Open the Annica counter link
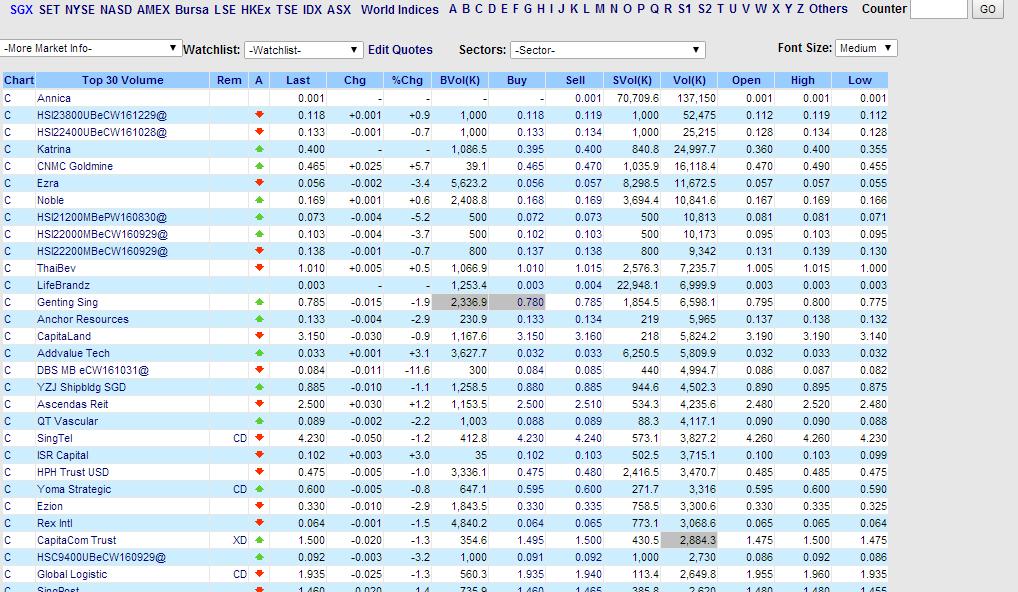The image size is (1018, 592). pyautogui.click(x=54, y=99)
